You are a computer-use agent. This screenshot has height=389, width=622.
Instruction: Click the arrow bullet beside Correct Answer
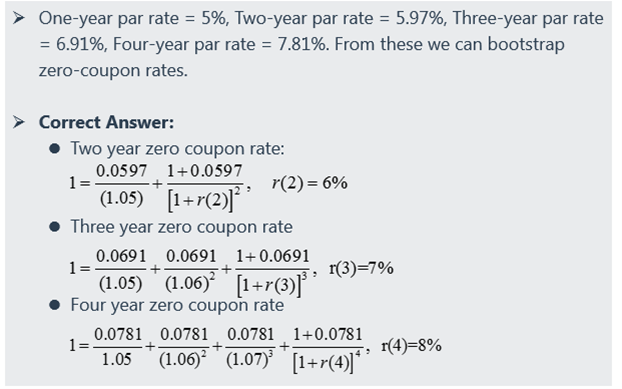pyautogui.click(x=18, y=122)
